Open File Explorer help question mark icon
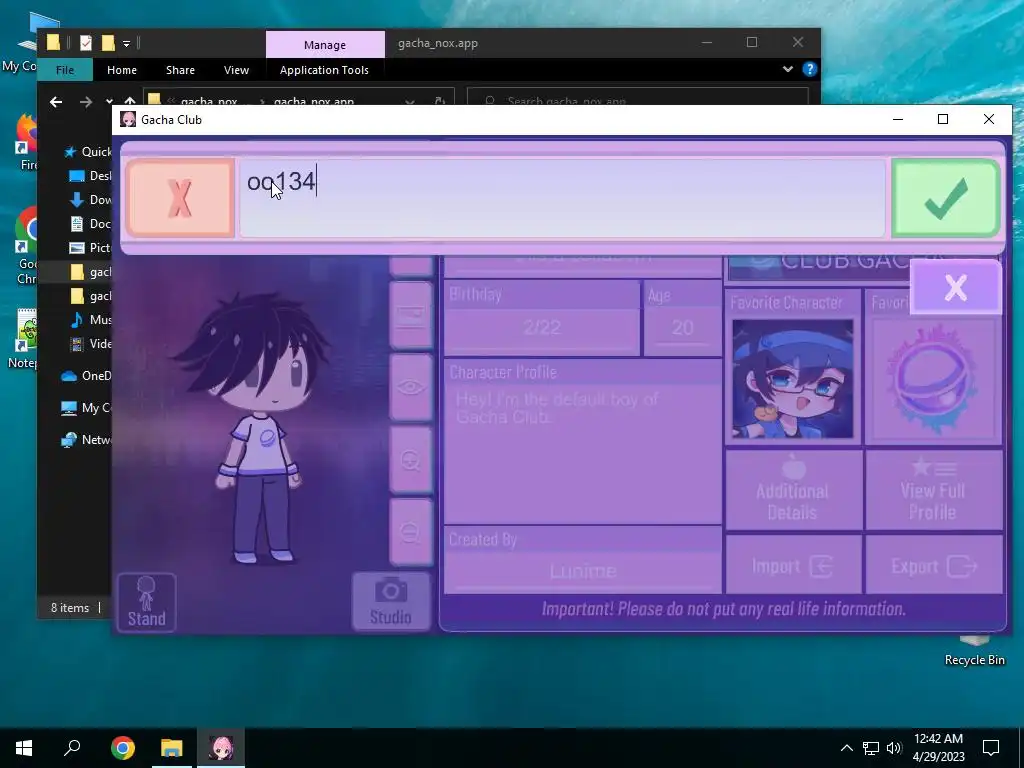 click(x=810, y=69)
